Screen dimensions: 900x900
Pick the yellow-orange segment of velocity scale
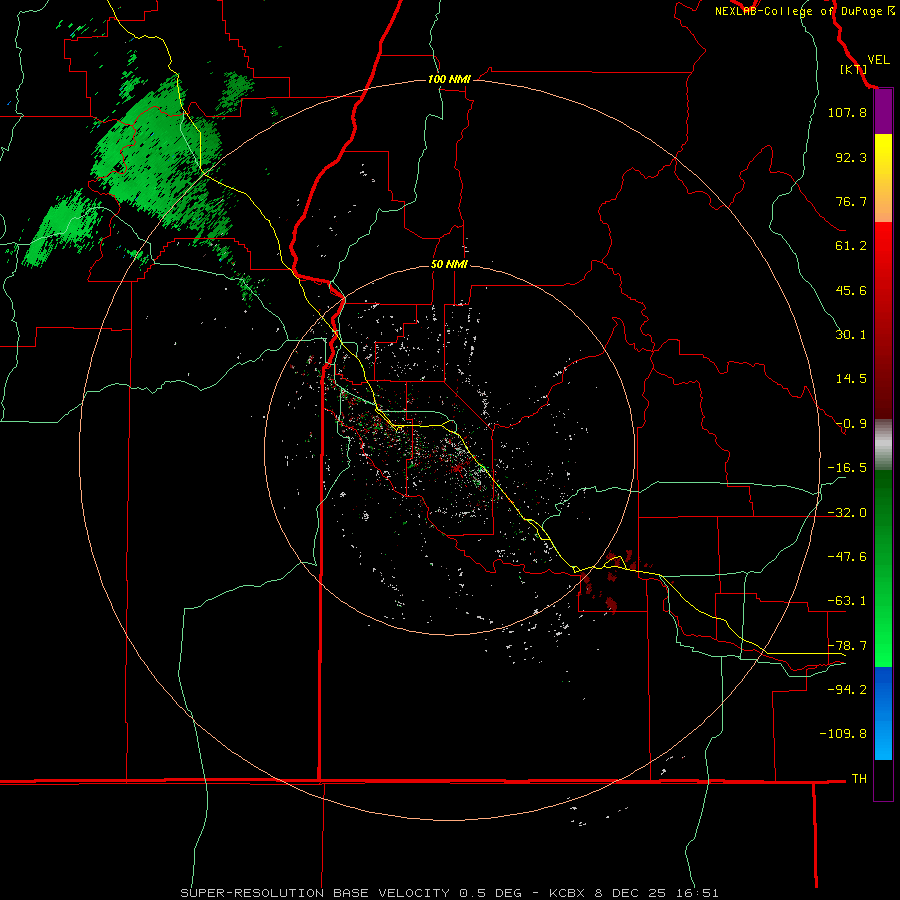pyautogui.click(x=883, y=178)
